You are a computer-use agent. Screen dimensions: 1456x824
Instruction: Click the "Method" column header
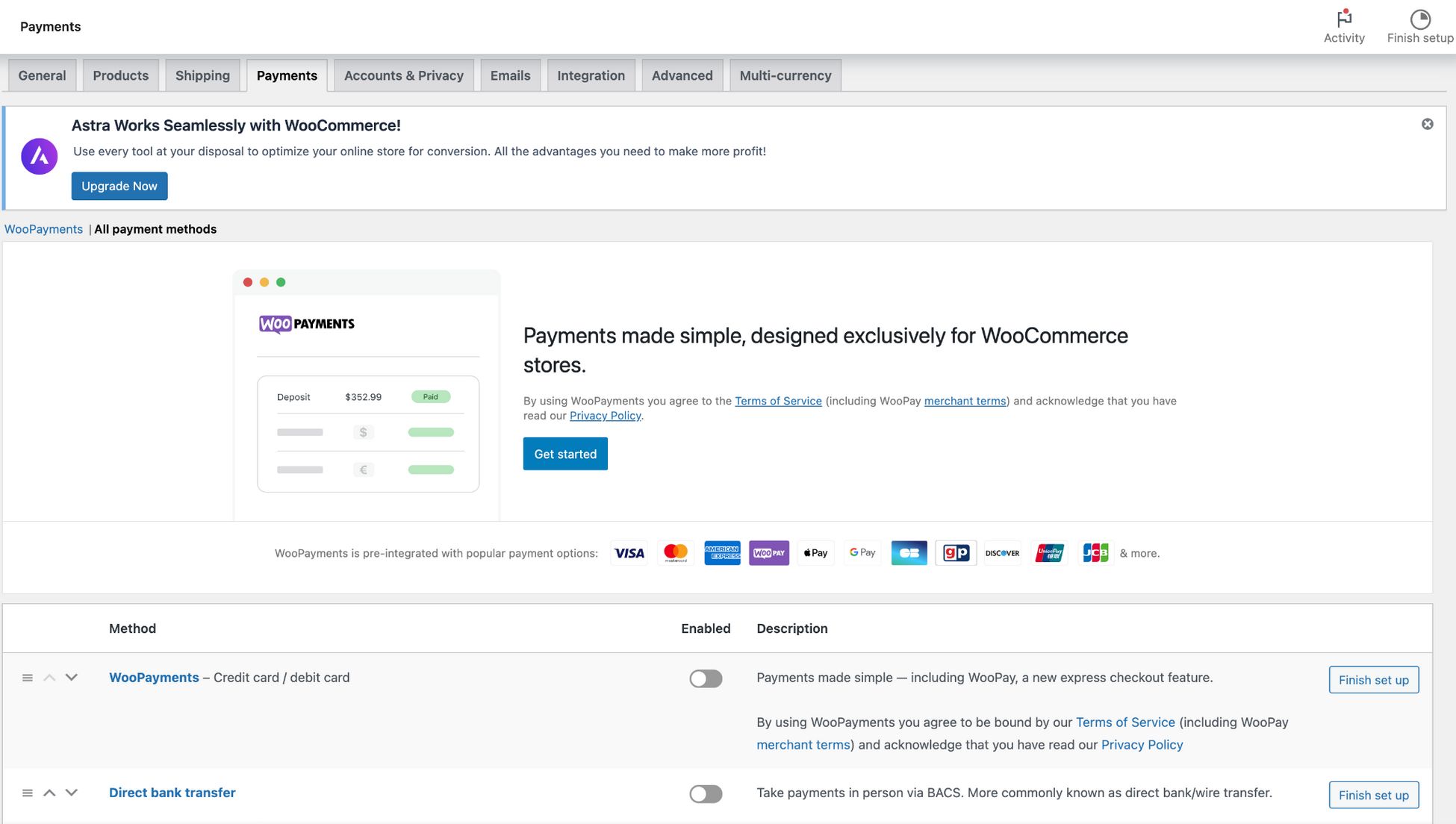132,628
